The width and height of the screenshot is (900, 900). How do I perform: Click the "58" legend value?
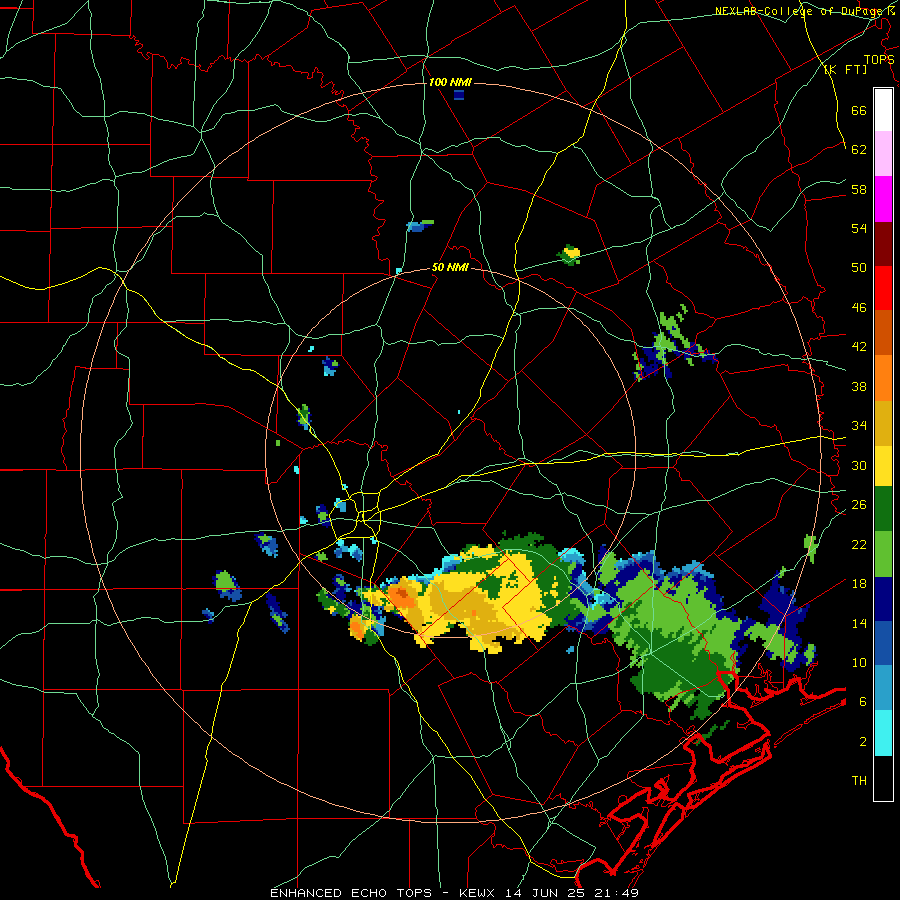click(859, 189)
